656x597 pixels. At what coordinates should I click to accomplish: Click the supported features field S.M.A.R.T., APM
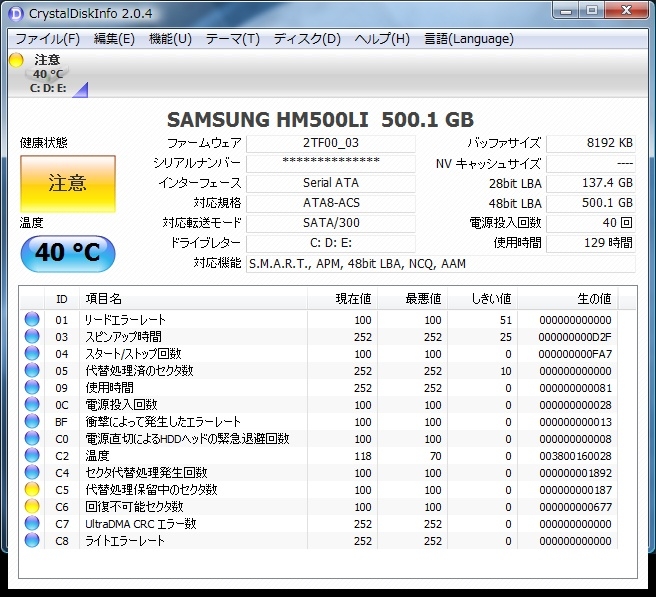tap(441, 264)
